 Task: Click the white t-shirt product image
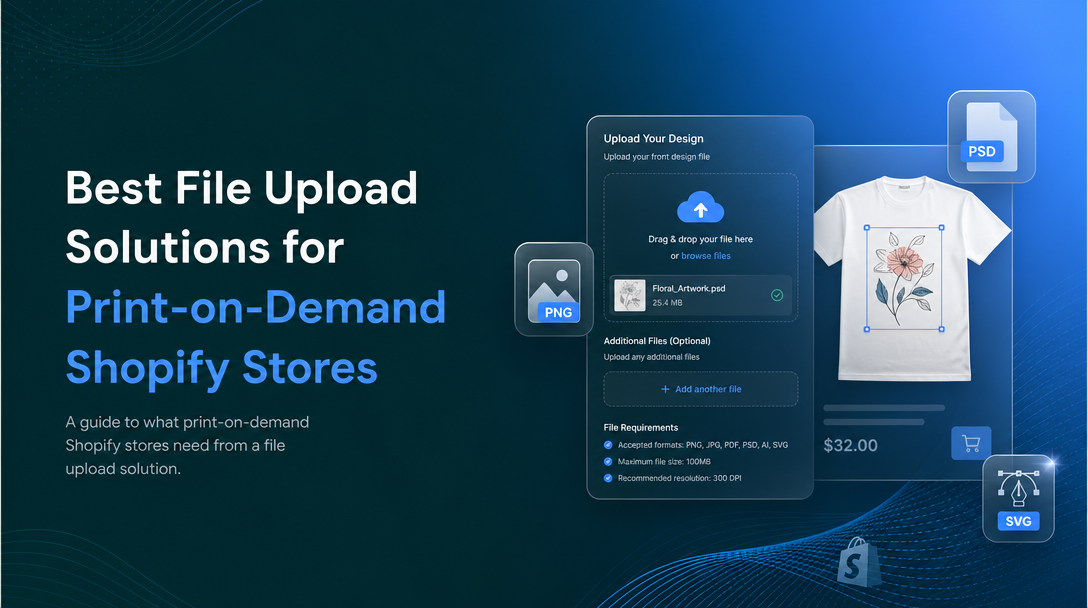tap(911, 278)
